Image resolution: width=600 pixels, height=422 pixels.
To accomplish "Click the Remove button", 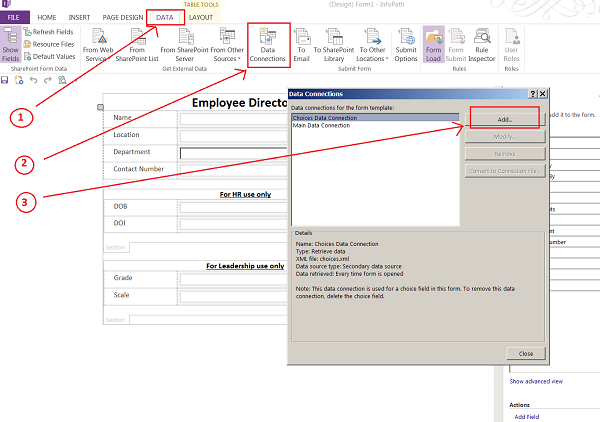I will pyautogui.click(x=505, y=154).
